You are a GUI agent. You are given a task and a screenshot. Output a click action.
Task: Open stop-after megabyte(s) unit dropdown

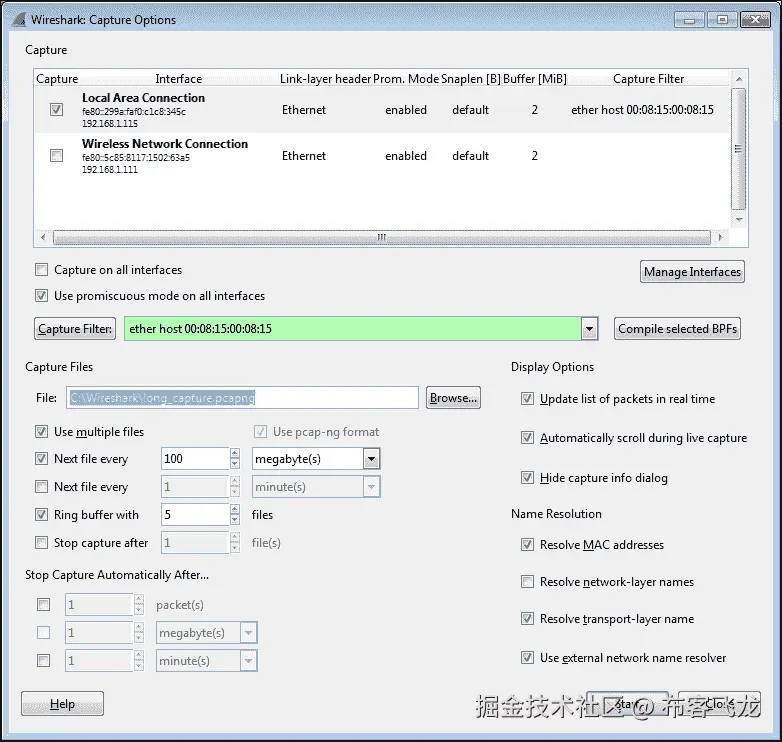[248, 633]
